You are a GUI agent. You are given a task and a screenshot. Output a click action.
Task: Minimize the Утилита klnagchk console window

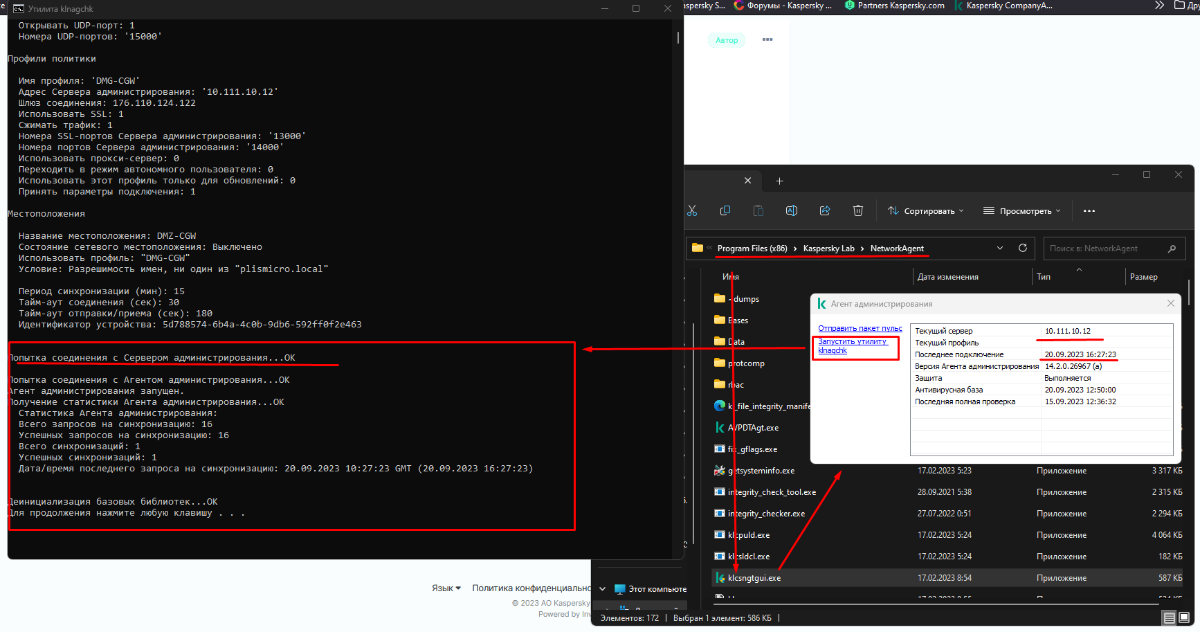605,7
